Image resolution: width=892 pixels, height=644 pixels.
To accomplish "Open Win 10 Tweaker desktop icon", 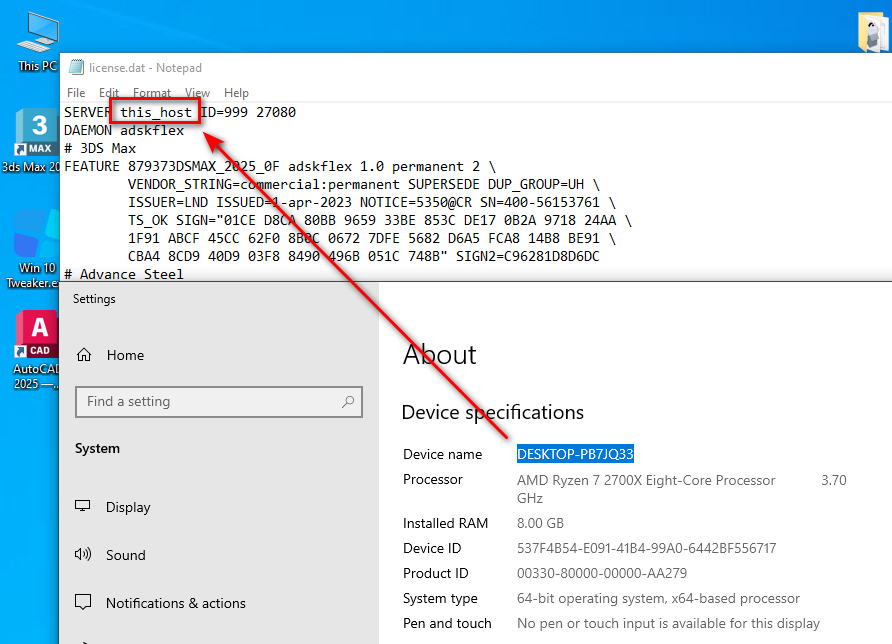I will pyautogui.click(x=34, y=249).
